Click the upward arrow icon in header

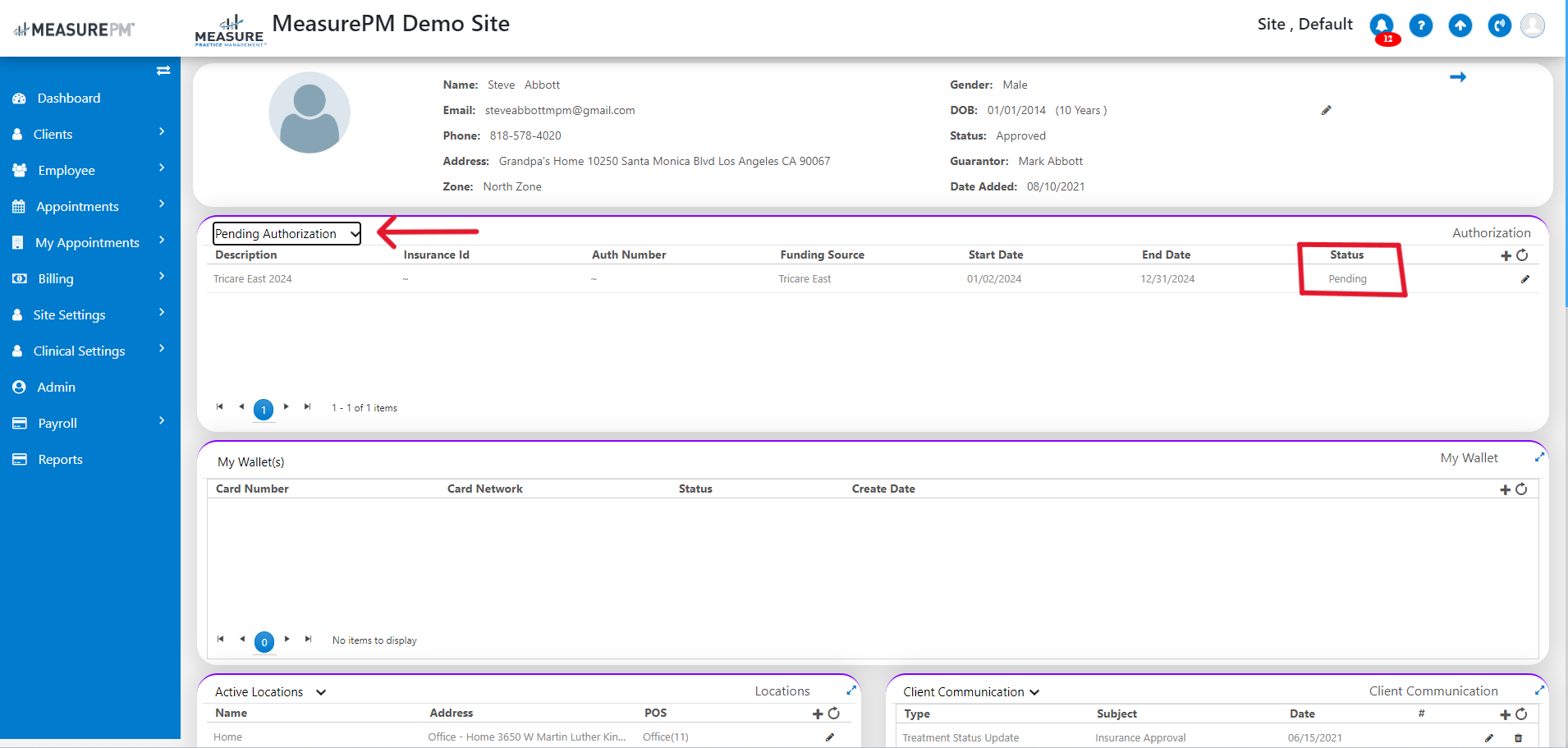click(x=1460, y=26)
